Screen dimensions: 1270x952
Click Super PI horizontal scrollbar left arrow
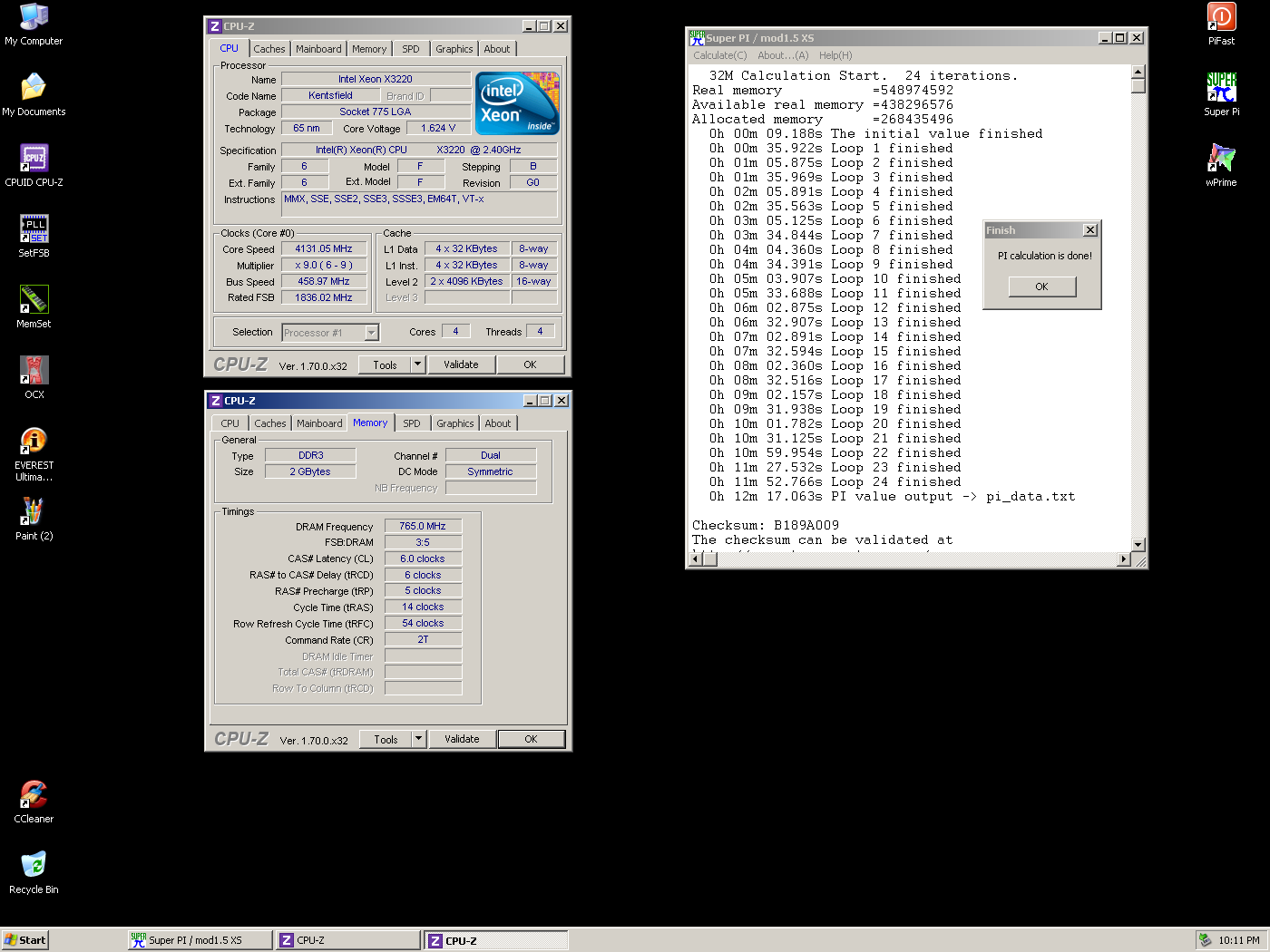(696, 559)
